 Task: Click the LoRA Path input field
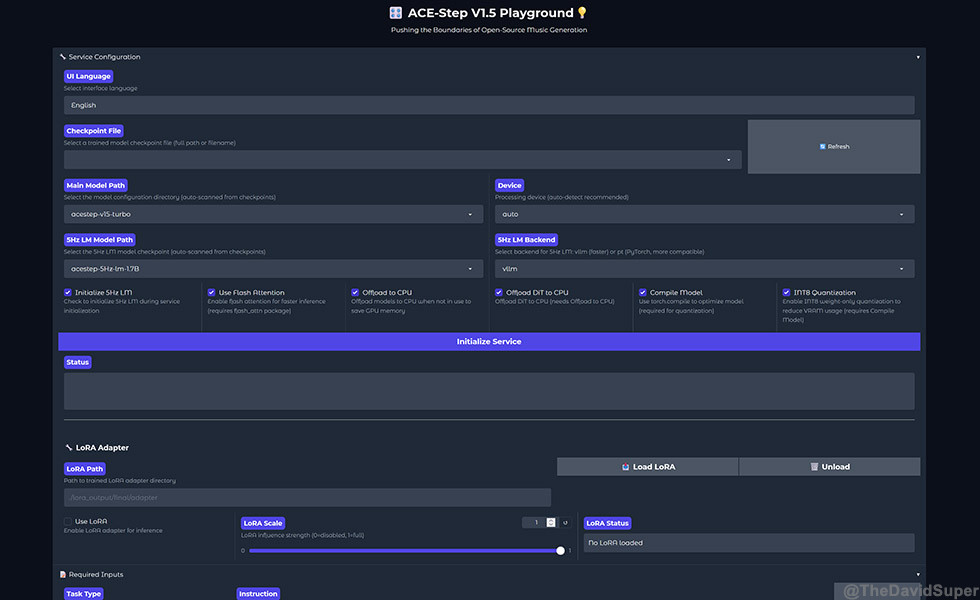[307, 497]
